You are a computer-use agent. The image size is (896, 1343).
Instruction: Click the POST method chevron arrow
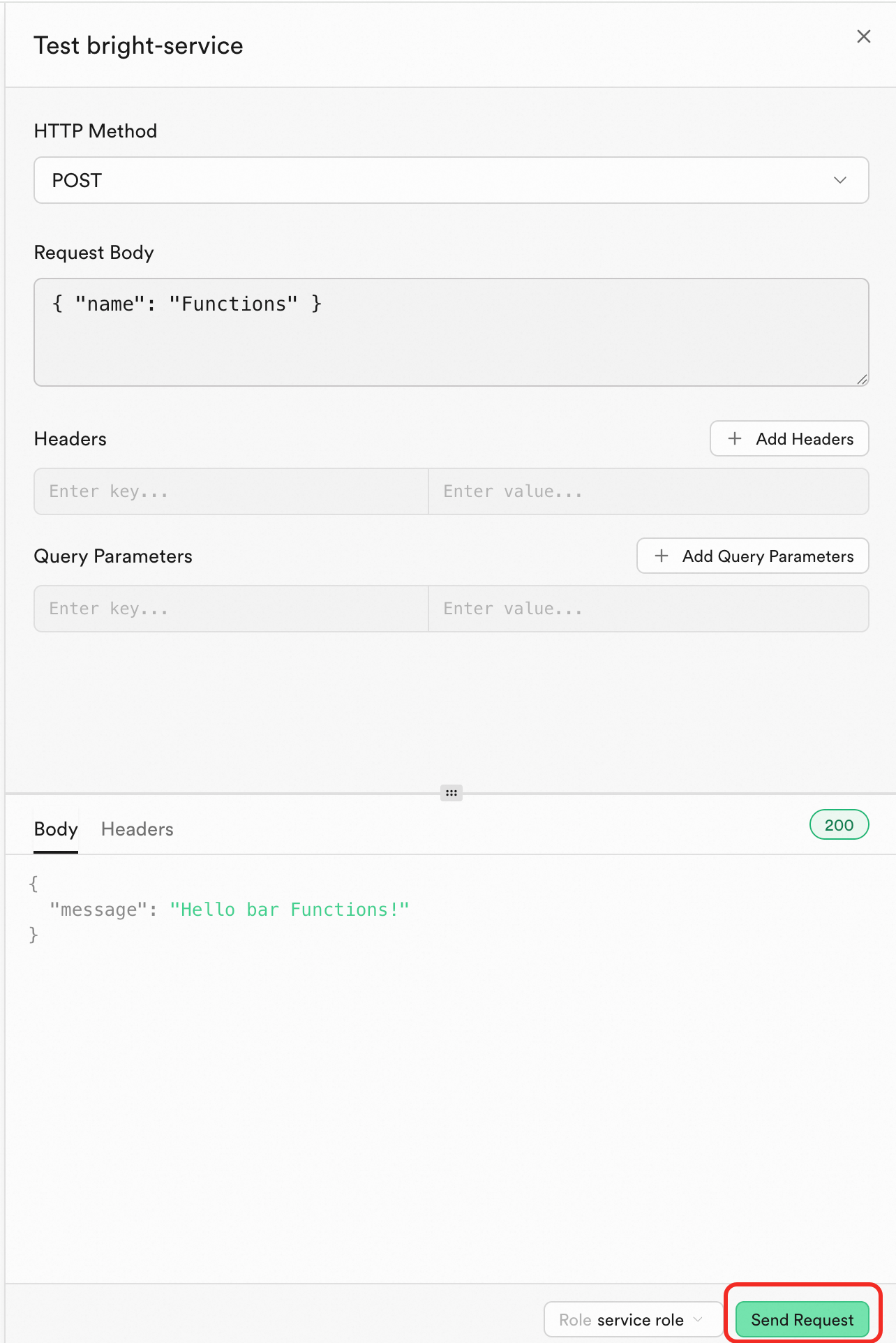tap(839, 180)
